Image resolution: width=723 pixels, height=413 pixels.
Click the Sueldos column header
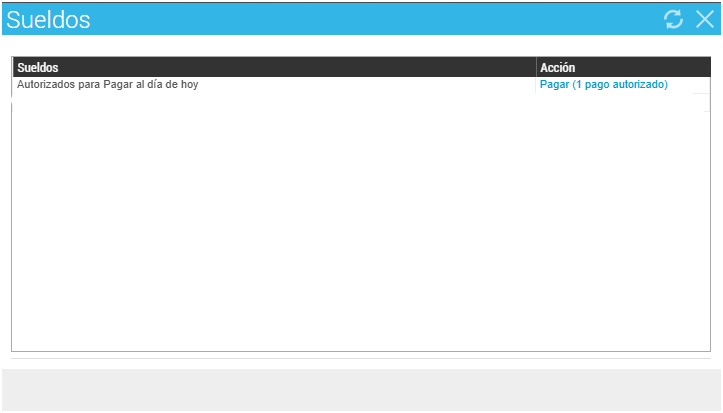[x=38, y=67]
